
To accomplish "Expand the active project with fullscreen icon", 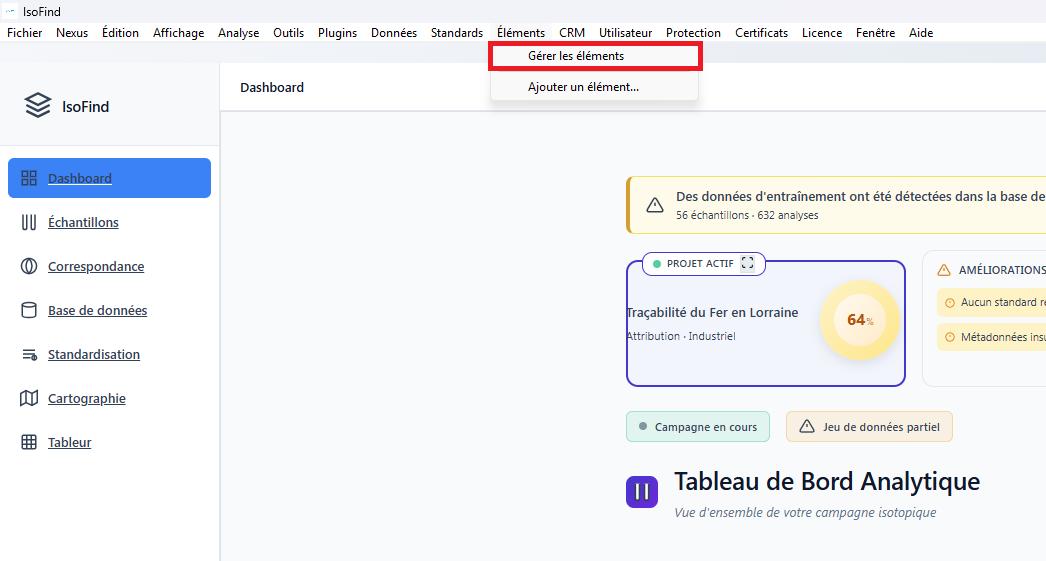I will point(747,264).
